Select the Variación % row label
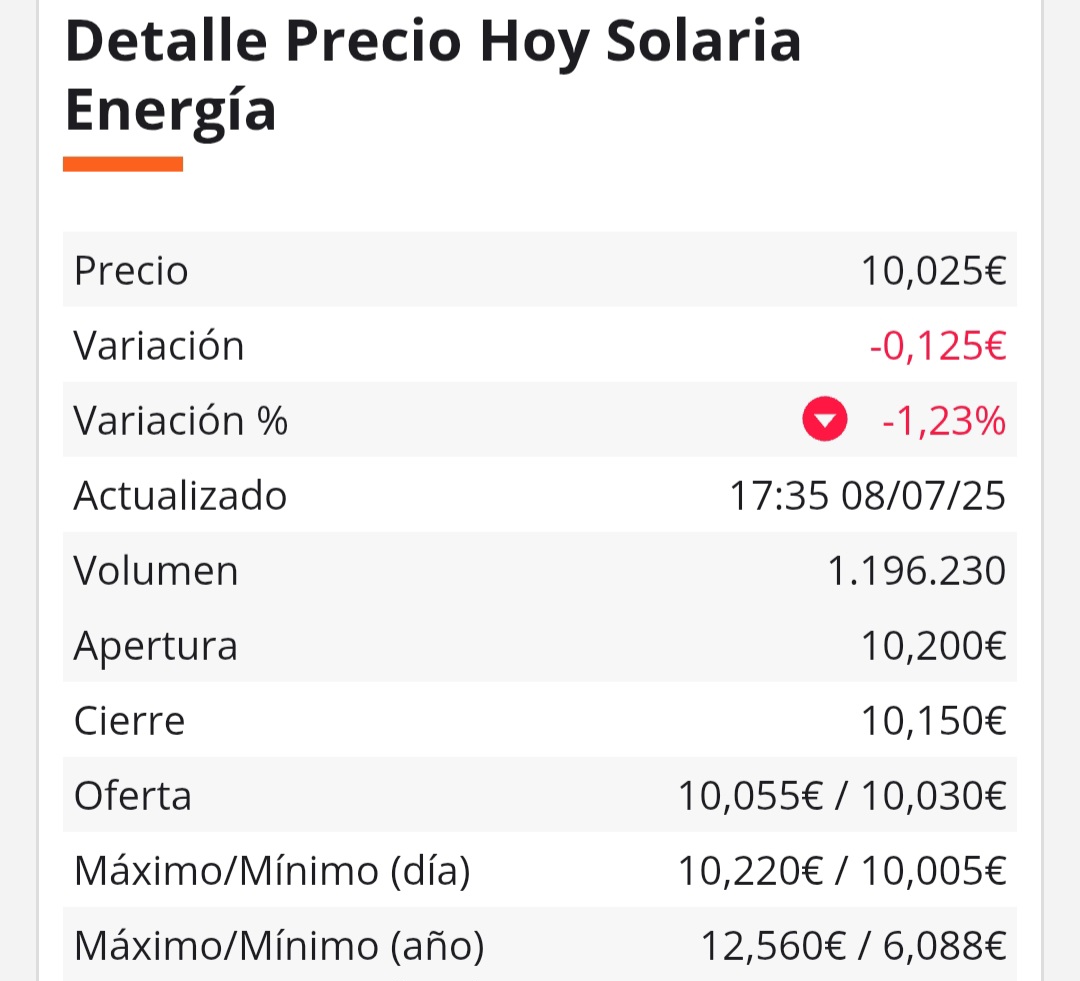Viewport: 1080px width, 981px height. 180,420
